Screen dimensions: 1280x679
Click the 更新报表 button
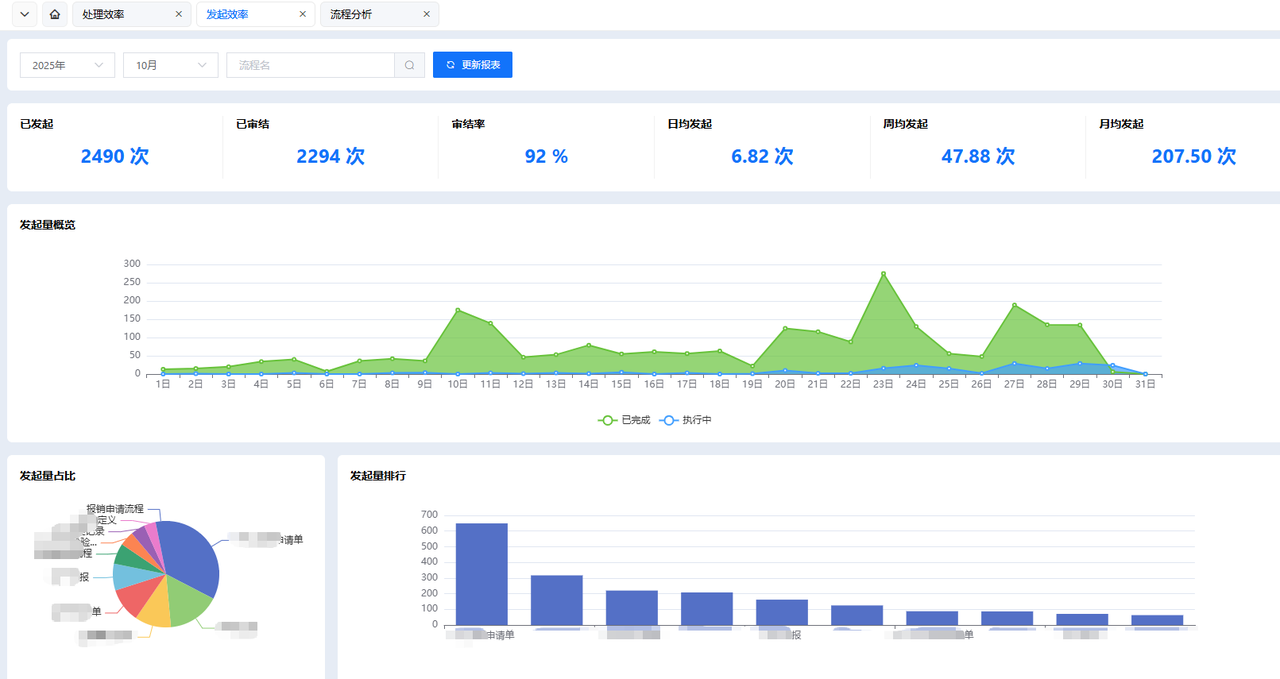click(x=472, y=65)
